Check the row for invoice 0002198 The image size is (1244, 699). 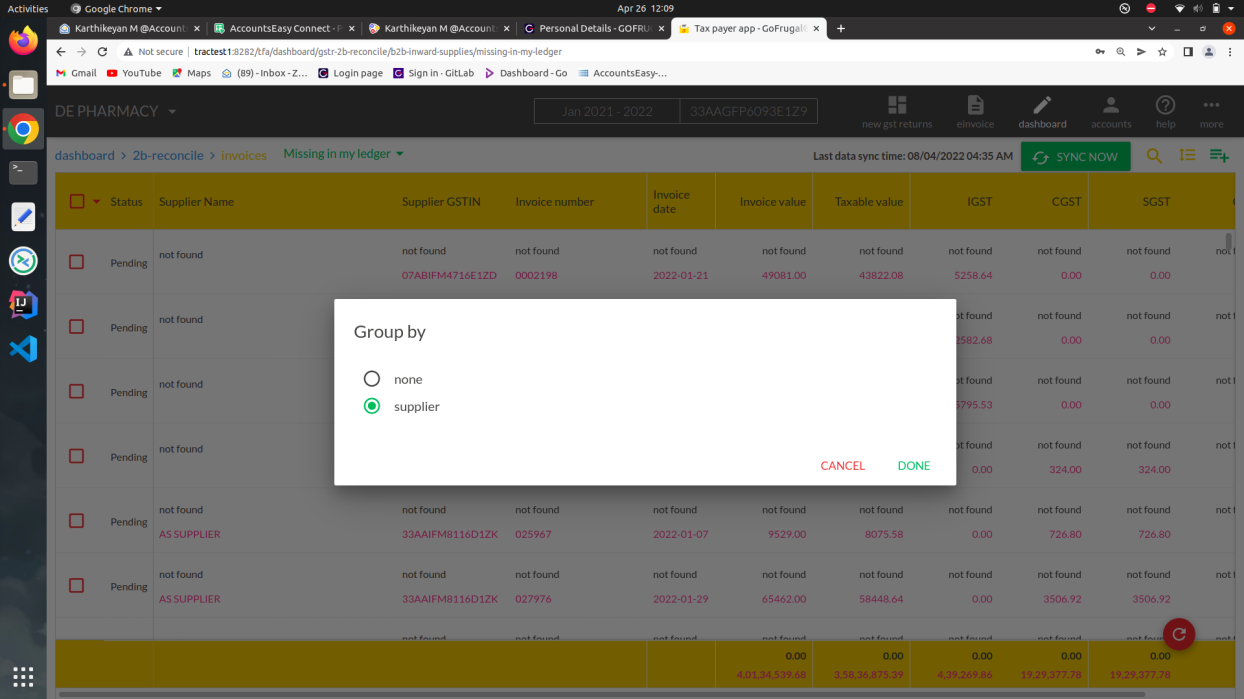(76, 262)
